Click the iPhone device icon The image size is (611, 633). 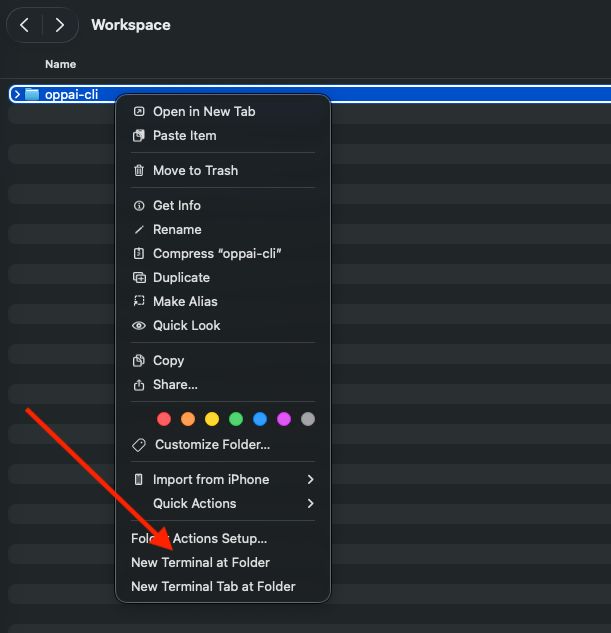coord(138,480)
